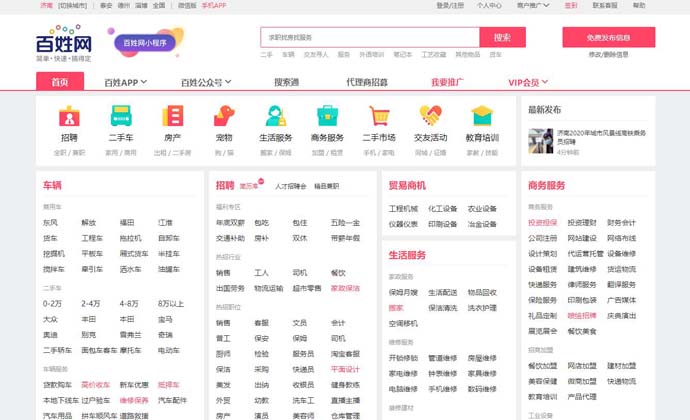
Task: Click the 餐饮加盟 link
Action: 543,366
